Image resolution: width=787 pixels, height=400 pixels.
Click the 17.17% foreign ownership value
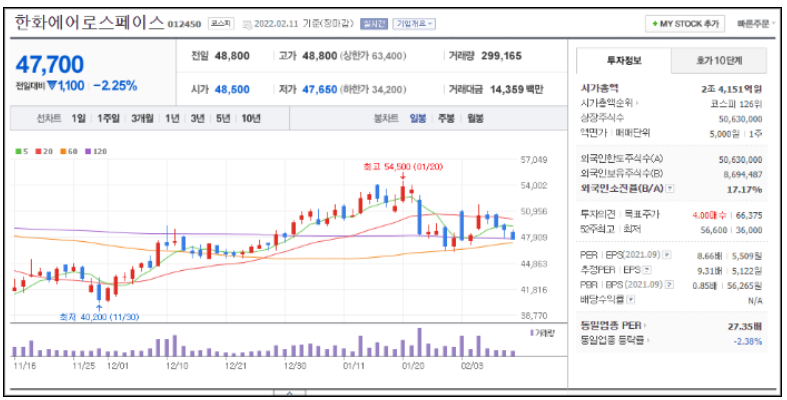click(x=744, y=189)
